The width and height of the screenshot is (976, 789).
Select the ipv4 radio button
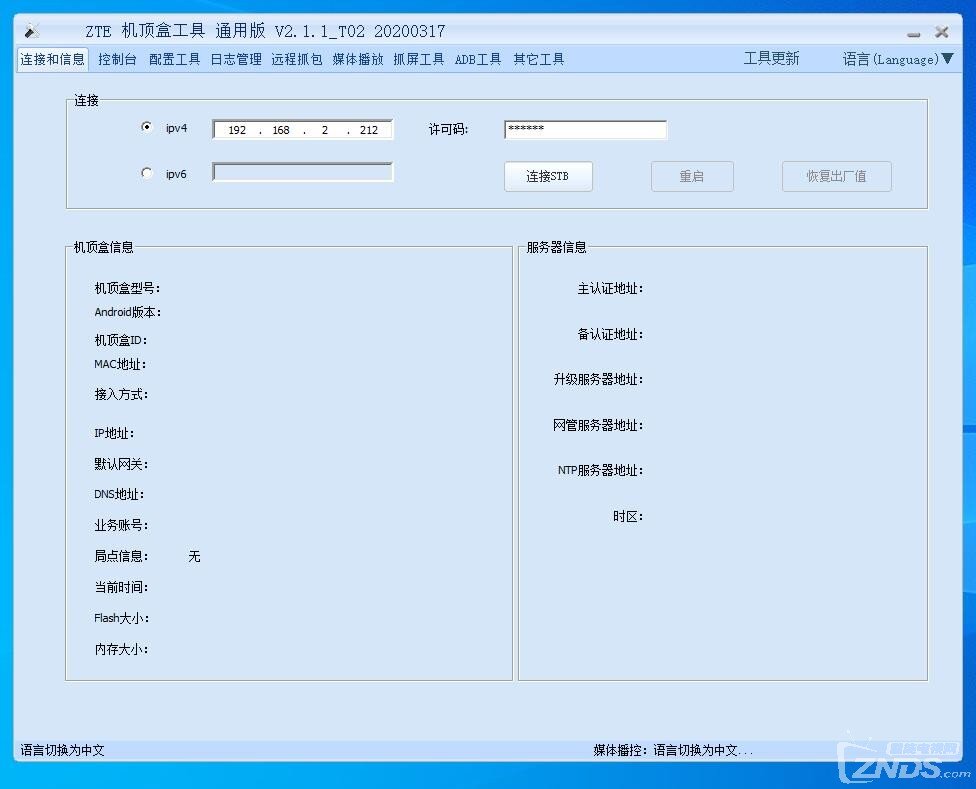(146, 127)
